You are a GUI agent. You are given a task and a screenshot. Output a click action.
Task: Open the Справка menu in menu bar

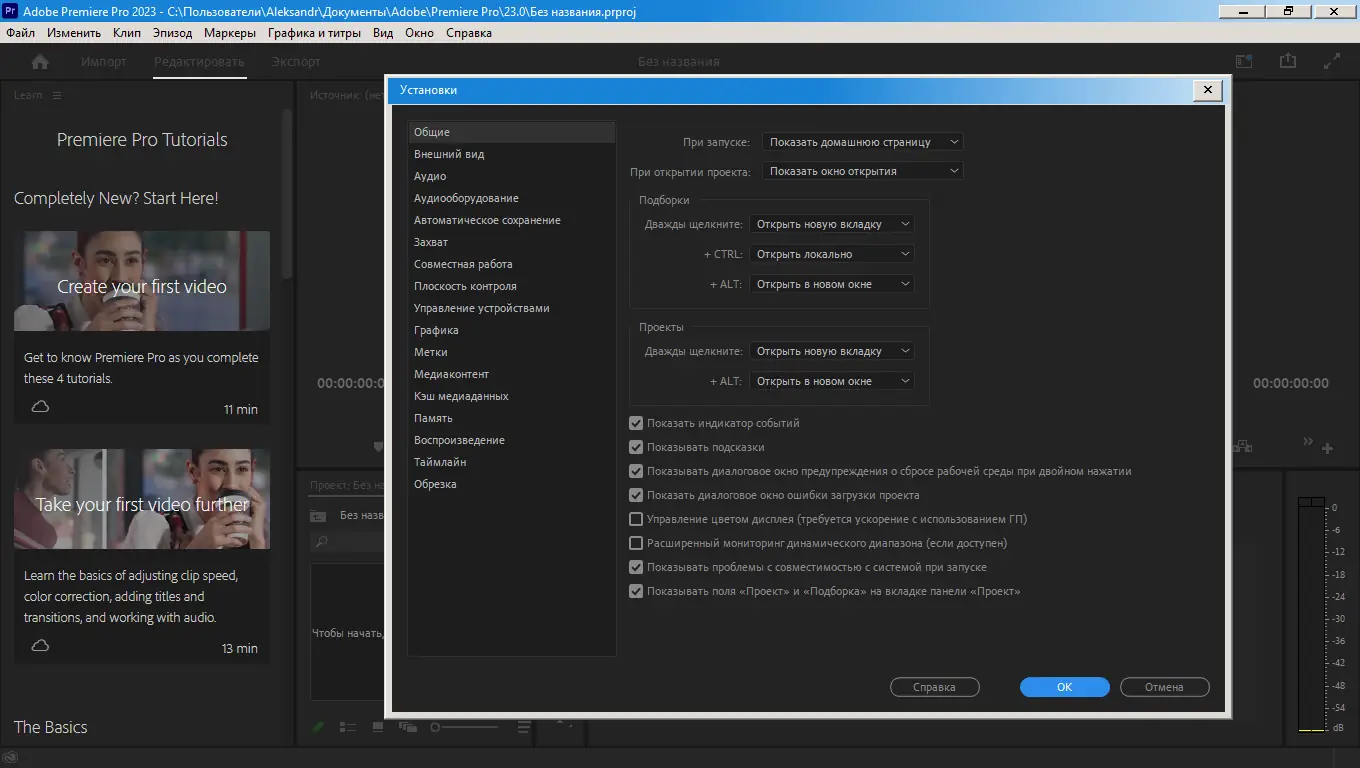pos(469,33)
